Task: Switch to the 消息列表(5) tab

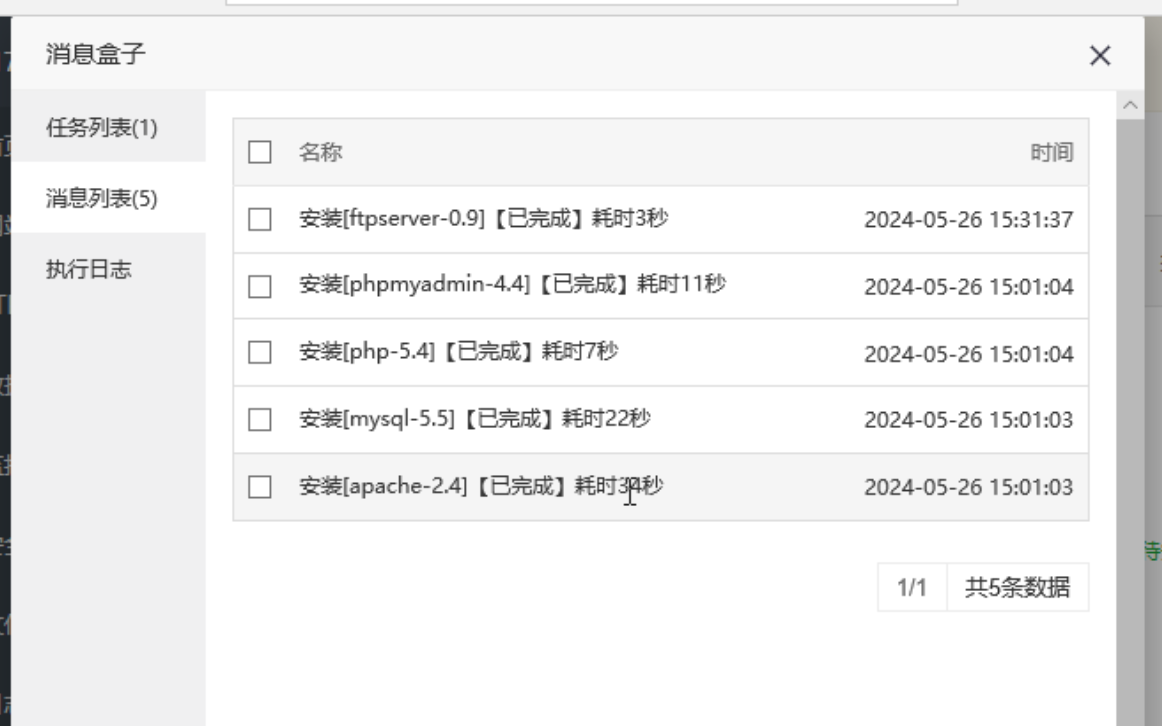Action: click(x=108, y=198)
